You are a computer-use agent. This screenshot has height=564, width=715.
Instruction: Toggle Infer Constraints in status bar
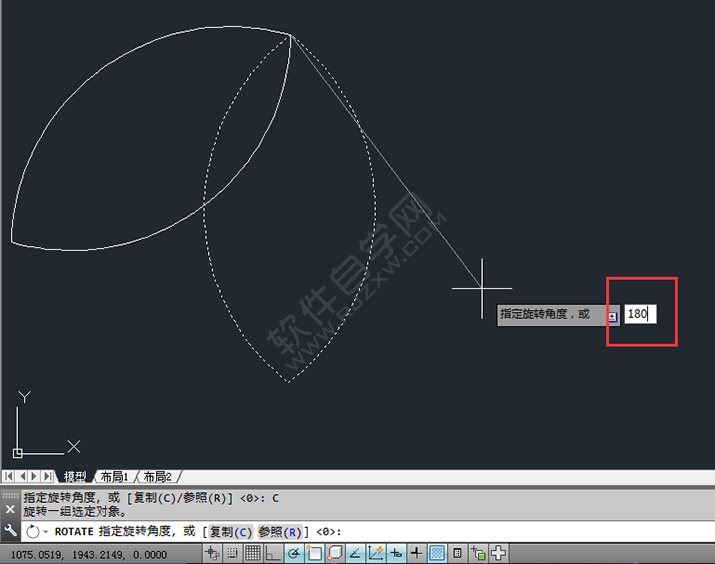click(212, 554)
